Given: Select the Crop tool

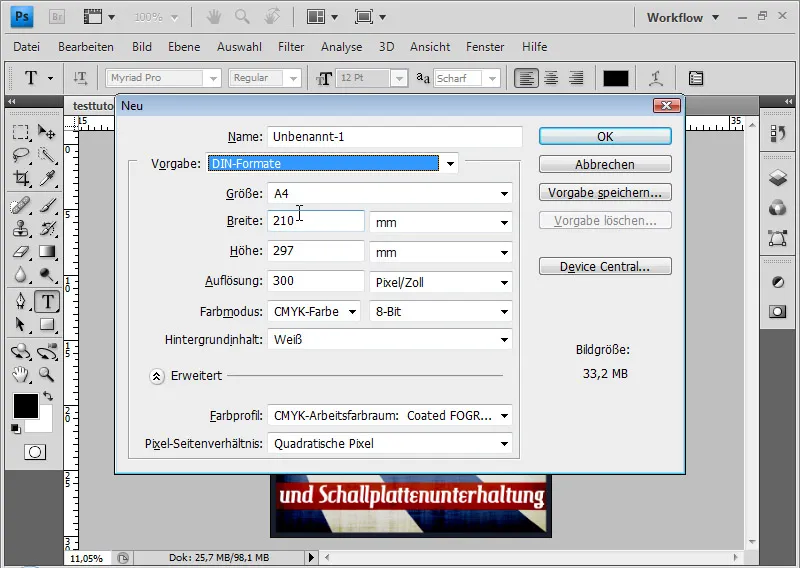Looking at the screenshot, I should pos(20,178).
